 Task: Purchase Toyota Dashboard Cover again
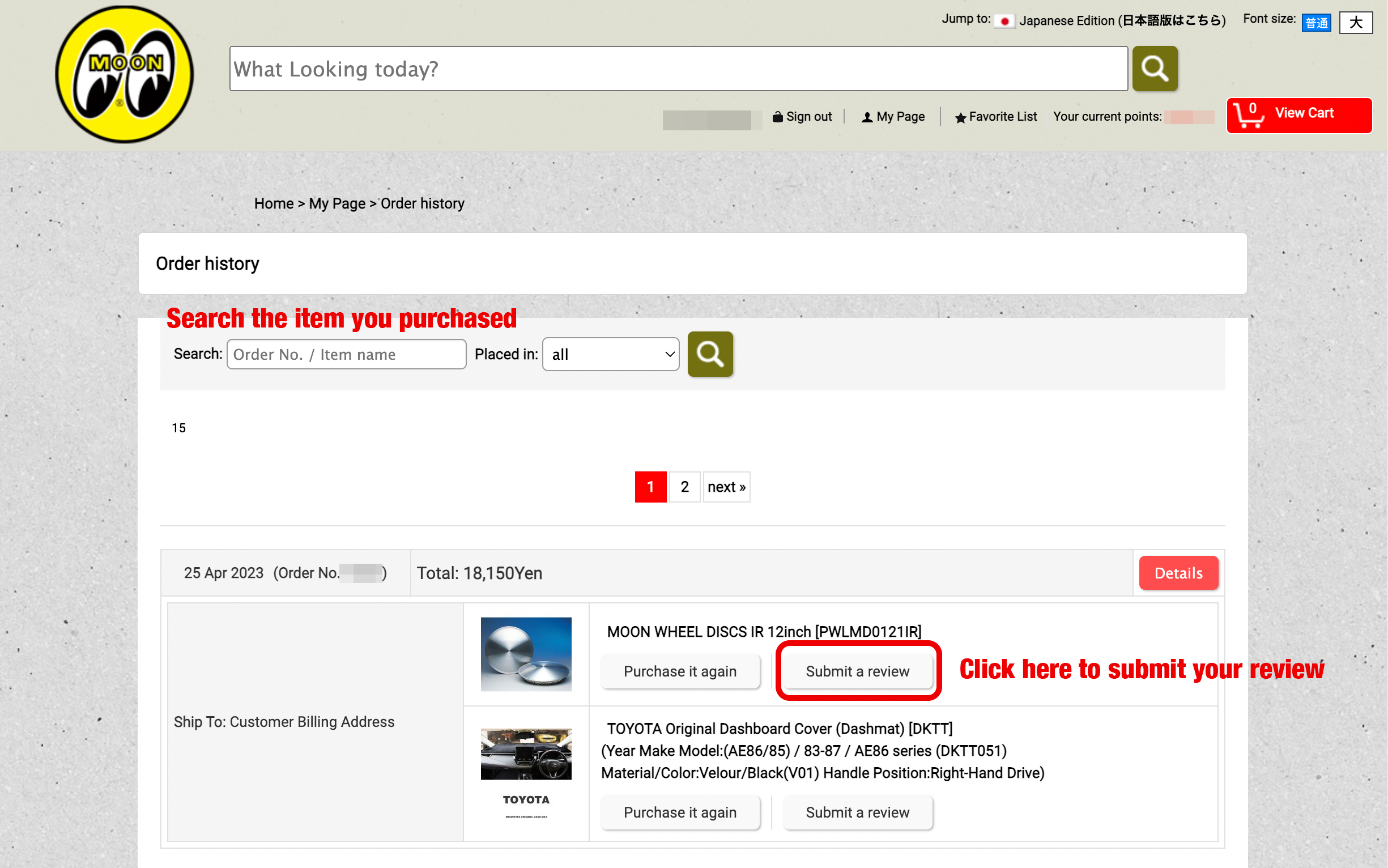(x=680, y=812)
